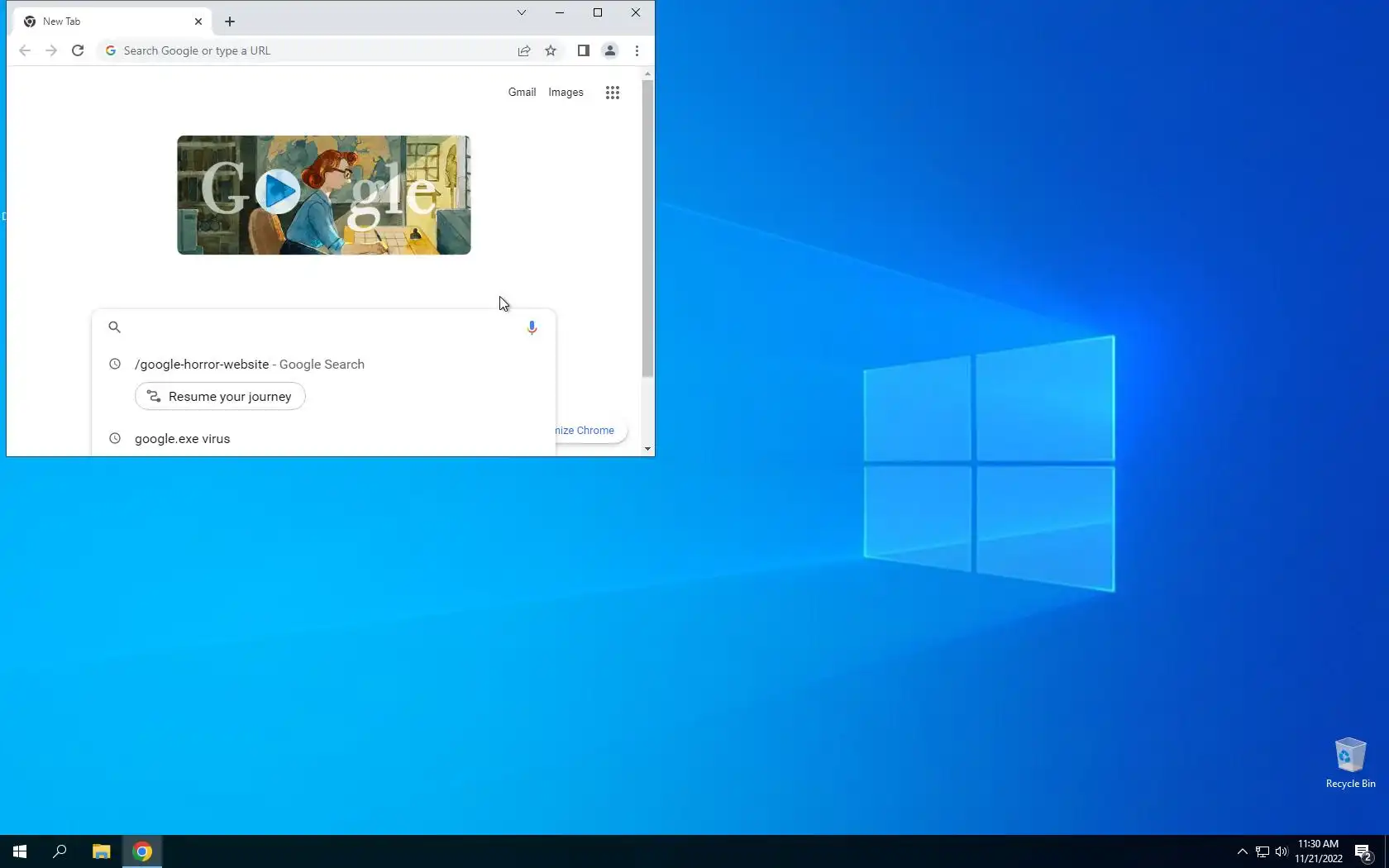The image size is (1389, 868).
Task: Select the /google-horror-website search suggestion
Action: (324, 365)
